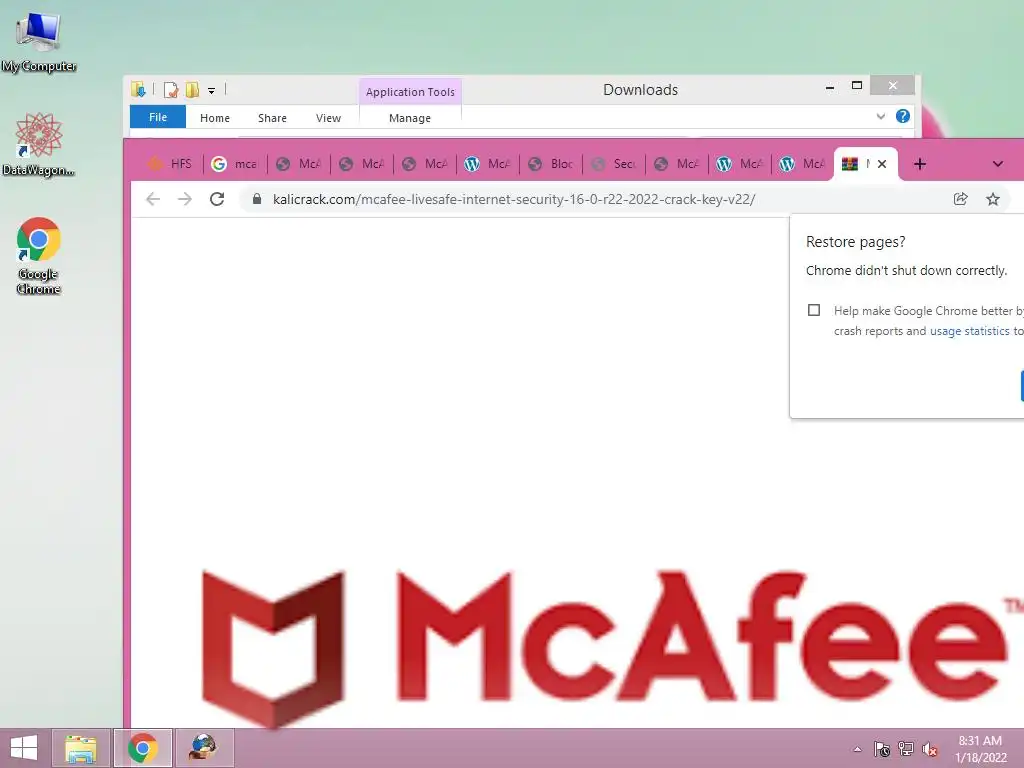Click the kalicrack.com URL address bar
1024x768 pixels.
514,199
